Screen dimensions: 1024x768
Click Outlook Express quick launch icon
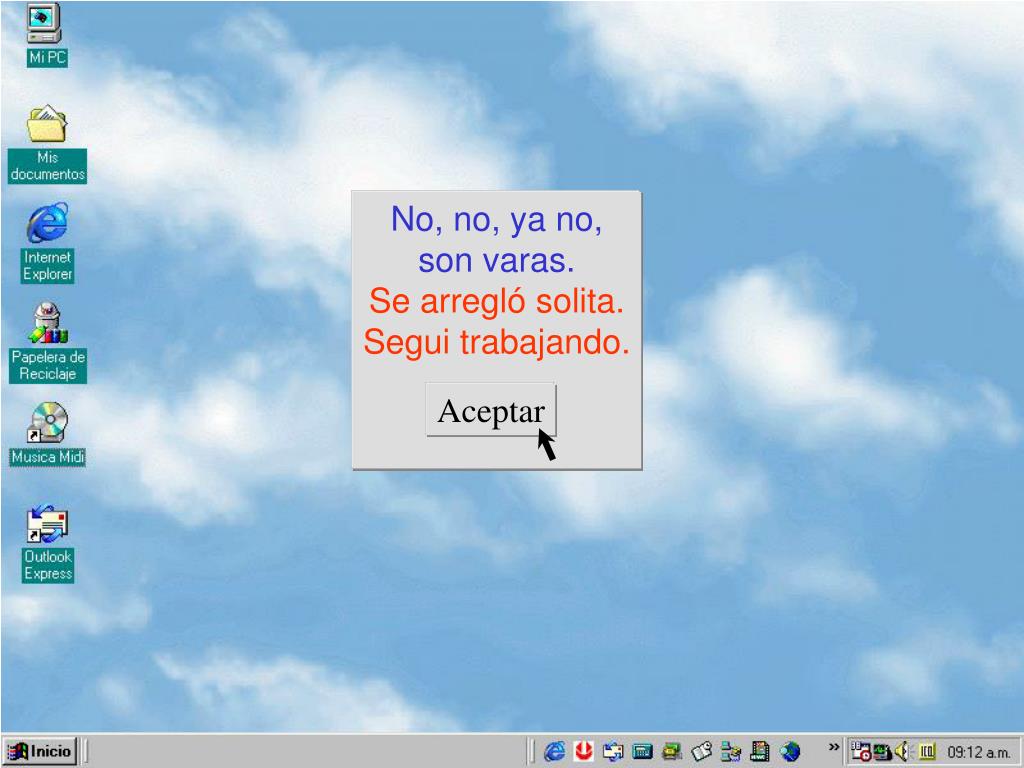click(x=613, y=752)
